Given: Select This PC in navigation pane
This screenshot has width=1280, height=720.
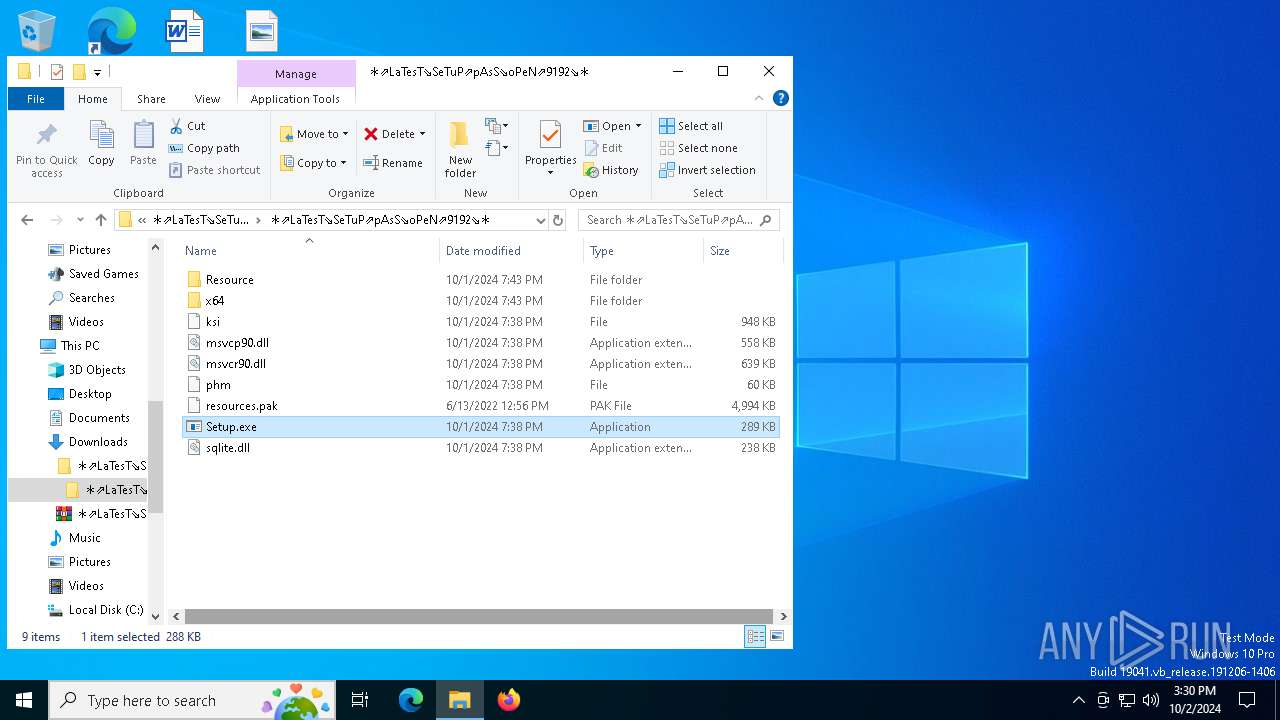Looking at the screenshot, I should coord(79,346).
